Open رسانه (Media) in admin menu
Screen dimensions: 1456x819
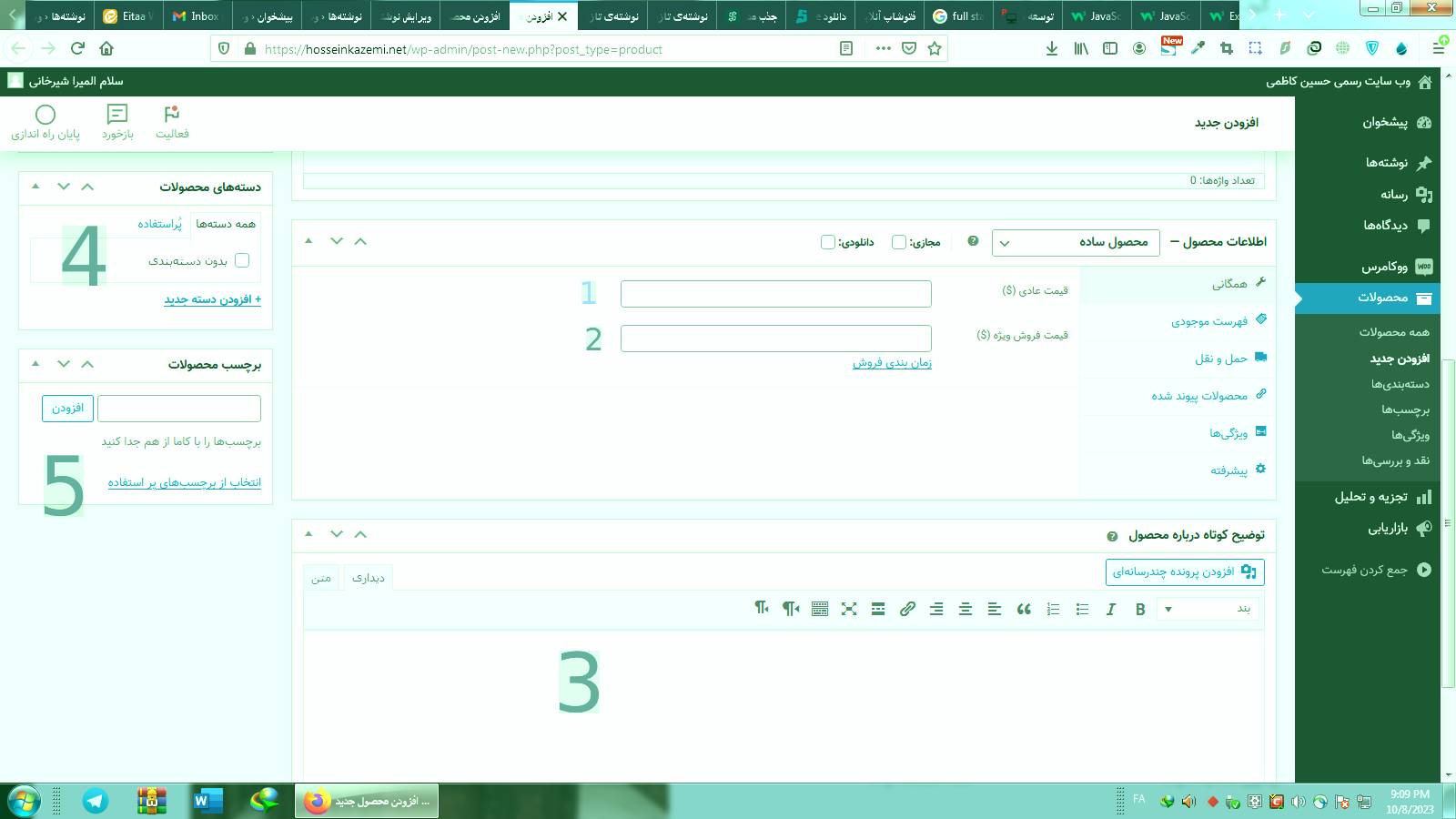tap(1368, 195)
